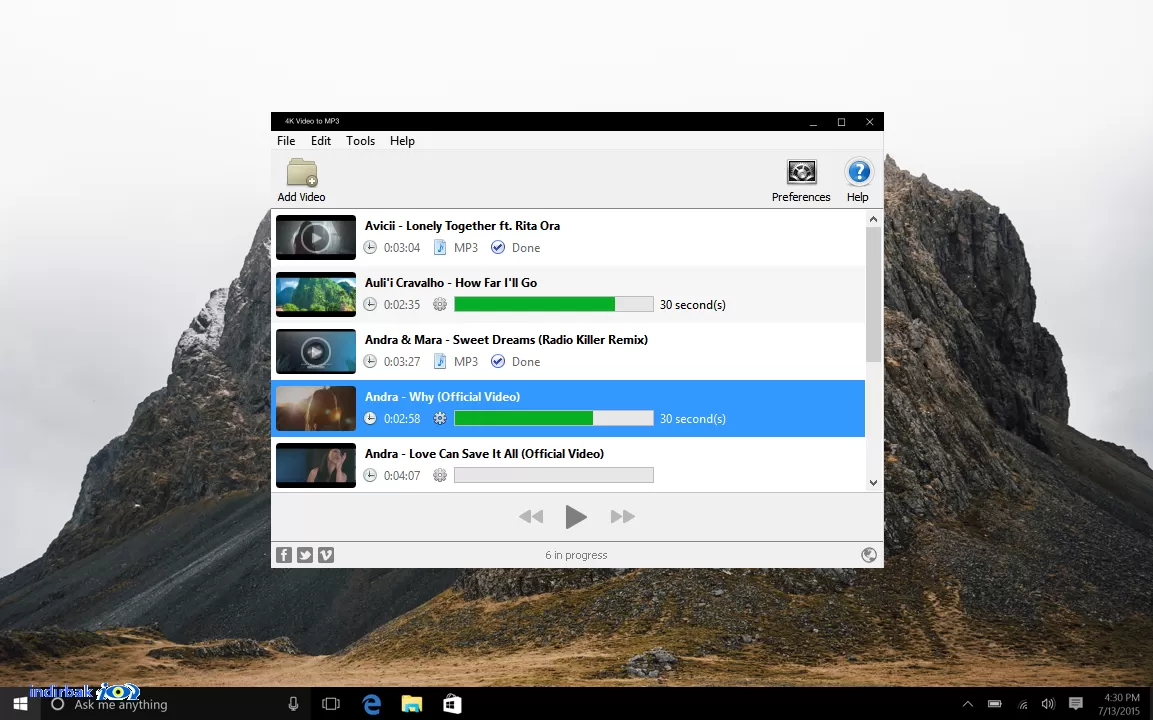1153x720 pixels.
Task: Click the Done checkmark icon for Sweet Dreams track
Action: (x=498, y=362)
